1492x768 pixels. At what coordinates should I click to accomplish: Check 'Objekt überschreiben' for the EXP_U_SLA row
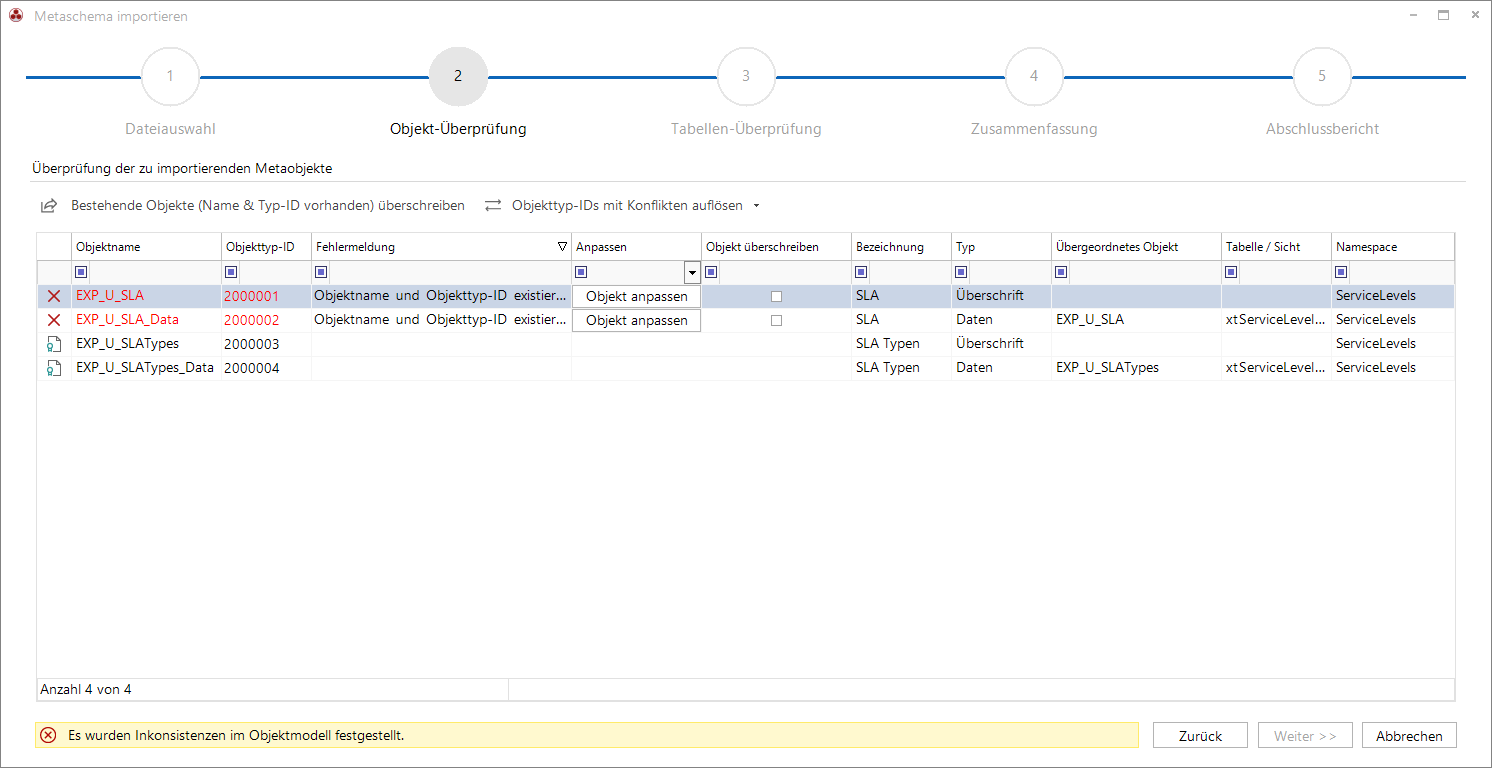click(x=776, y=296)
